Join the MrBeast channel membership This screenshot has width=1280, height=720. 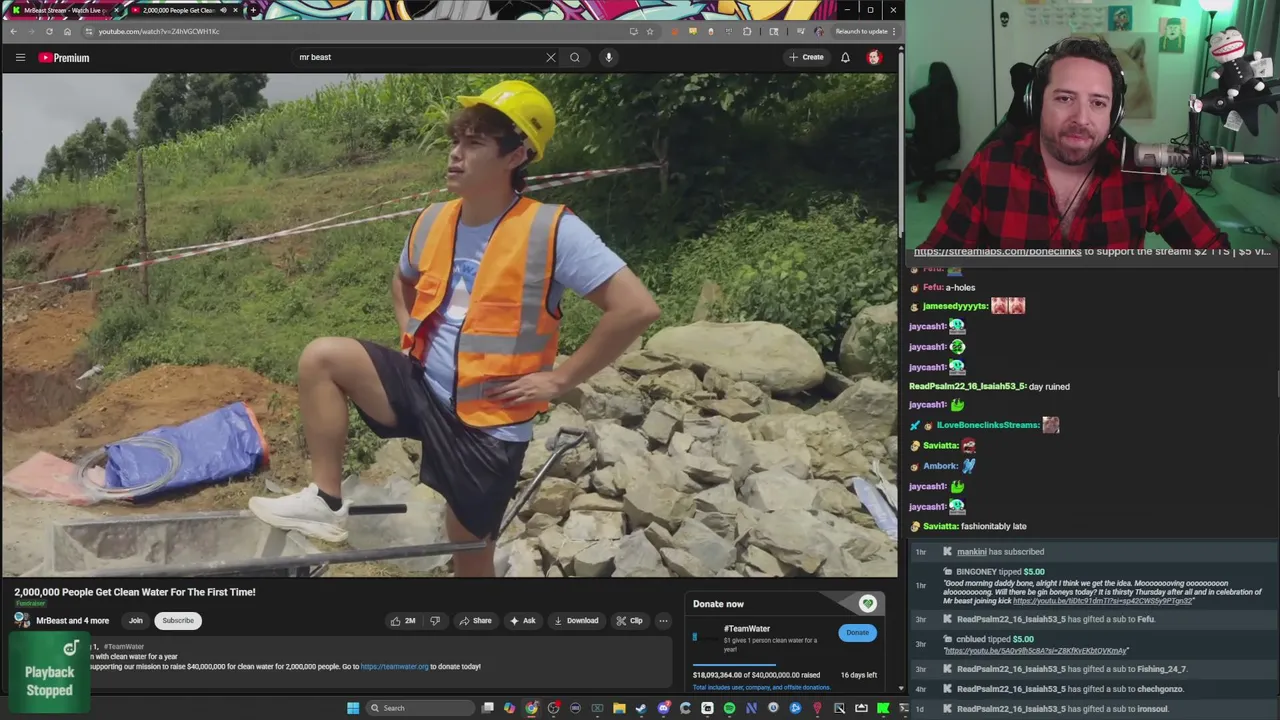pyautogui.click(x=136, y=620)
